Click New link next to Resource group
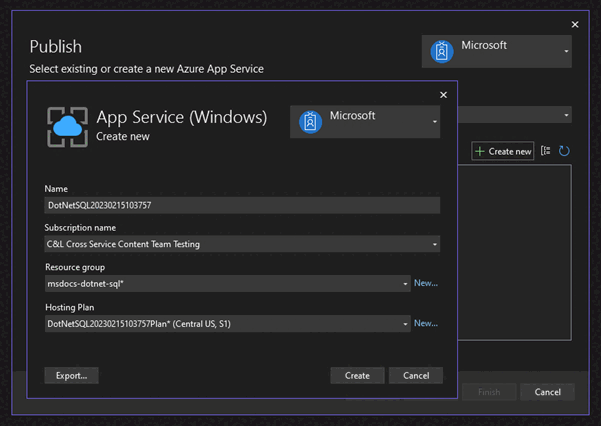Viewport: 601px width, 426px height. 426,284
